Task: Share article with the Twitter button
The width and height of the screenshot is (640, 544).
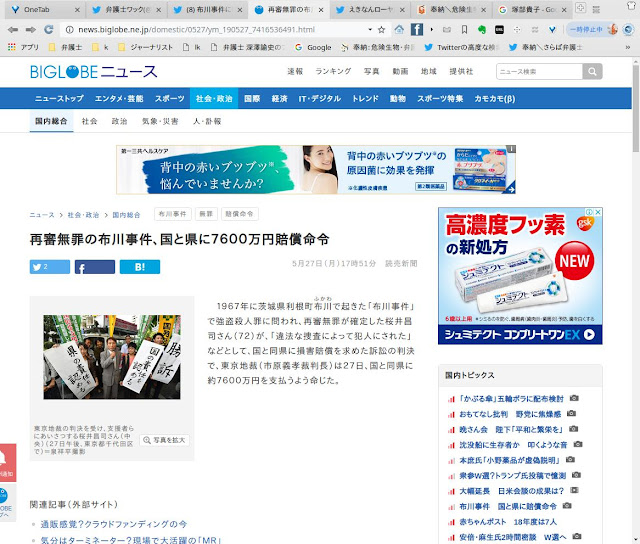Action: (x=50, y=267)
